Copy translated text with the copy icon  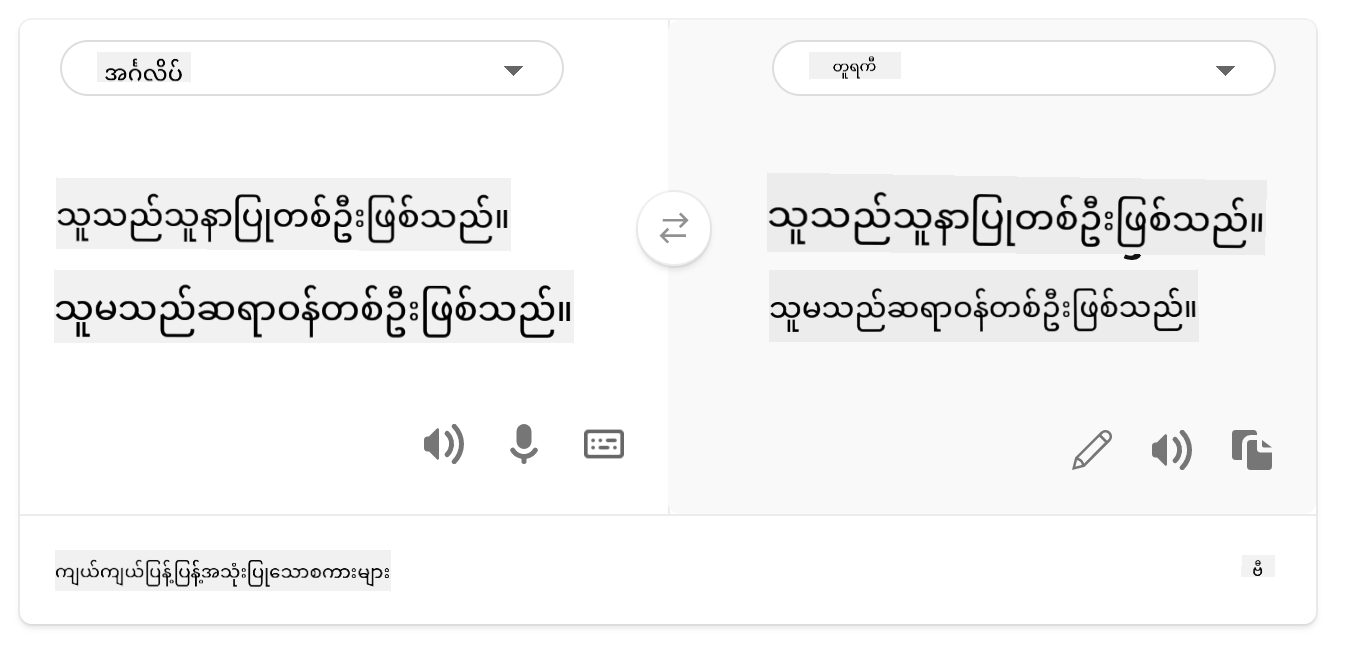point(1252,450)
